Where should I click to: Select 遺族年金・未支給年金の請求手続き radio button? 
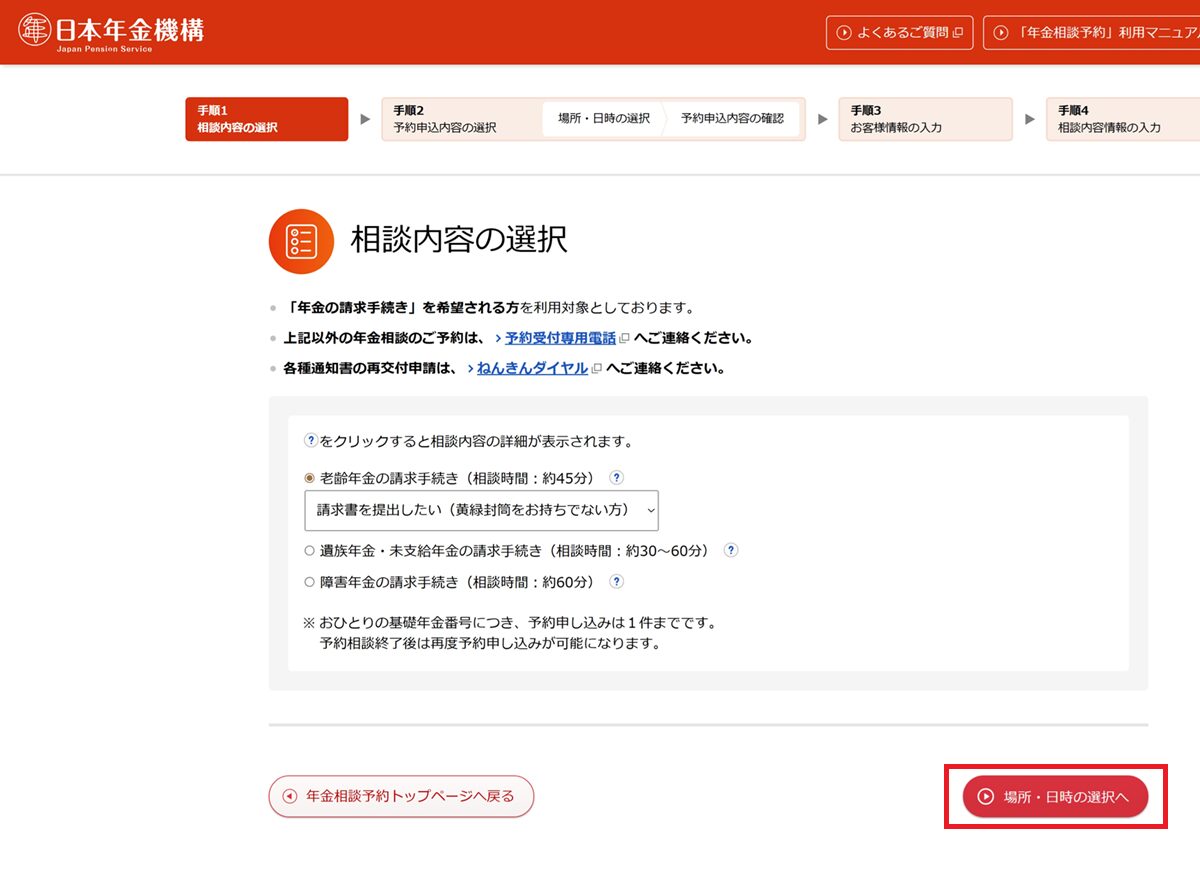[309, 550]
